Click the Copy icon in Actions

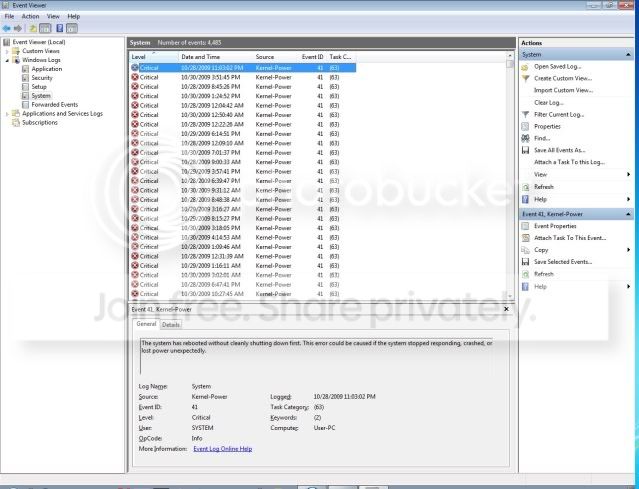[x=525, y=250]
